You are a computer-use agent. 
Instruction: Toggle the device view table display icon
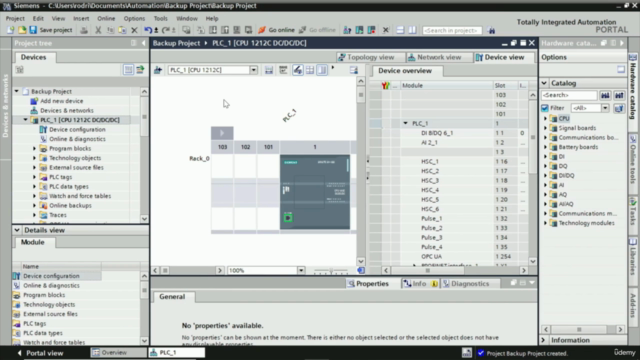tap(322, 70)
